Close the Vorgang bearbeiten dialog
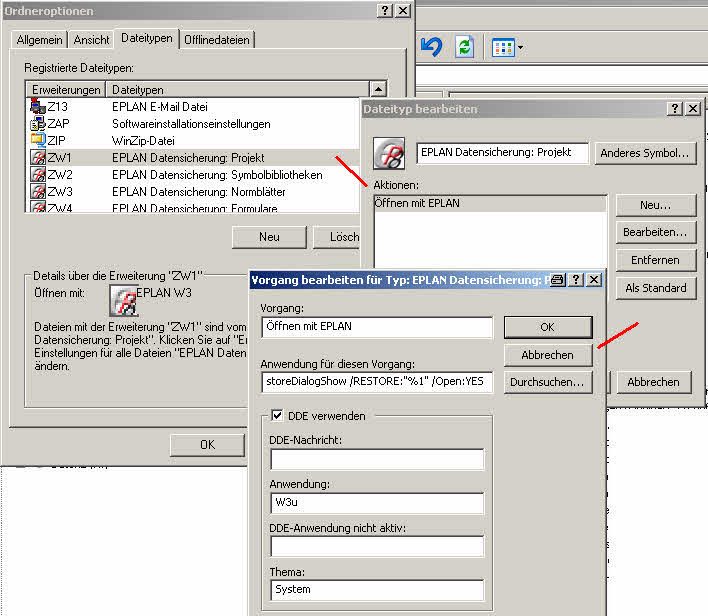This screenshot has width=708, height=616. coord(594,280)
